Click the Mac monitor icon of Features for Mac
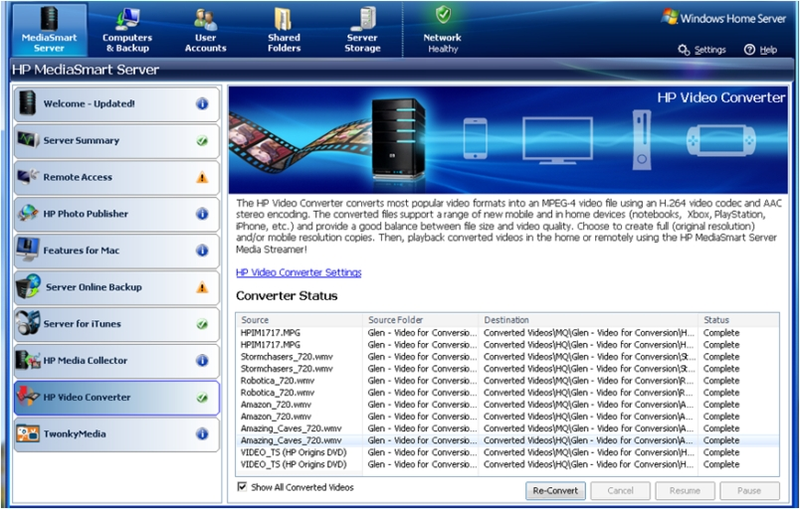 click(28, 249)
